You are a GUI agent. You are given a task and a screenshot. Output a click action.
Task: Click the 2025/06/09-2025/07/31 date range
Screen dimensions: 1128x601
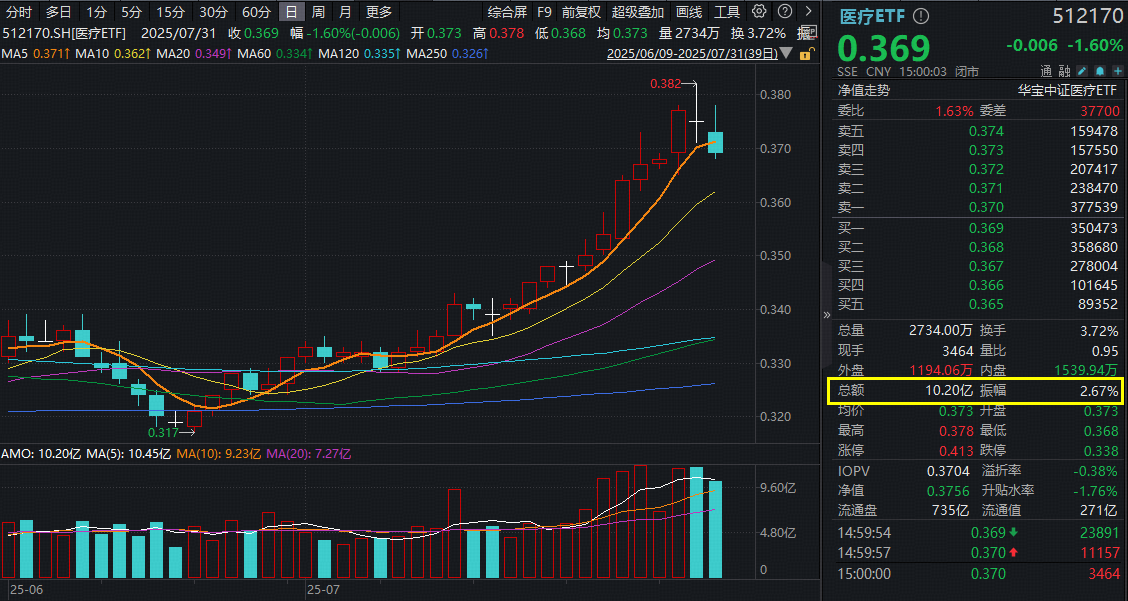click(692, 52)
